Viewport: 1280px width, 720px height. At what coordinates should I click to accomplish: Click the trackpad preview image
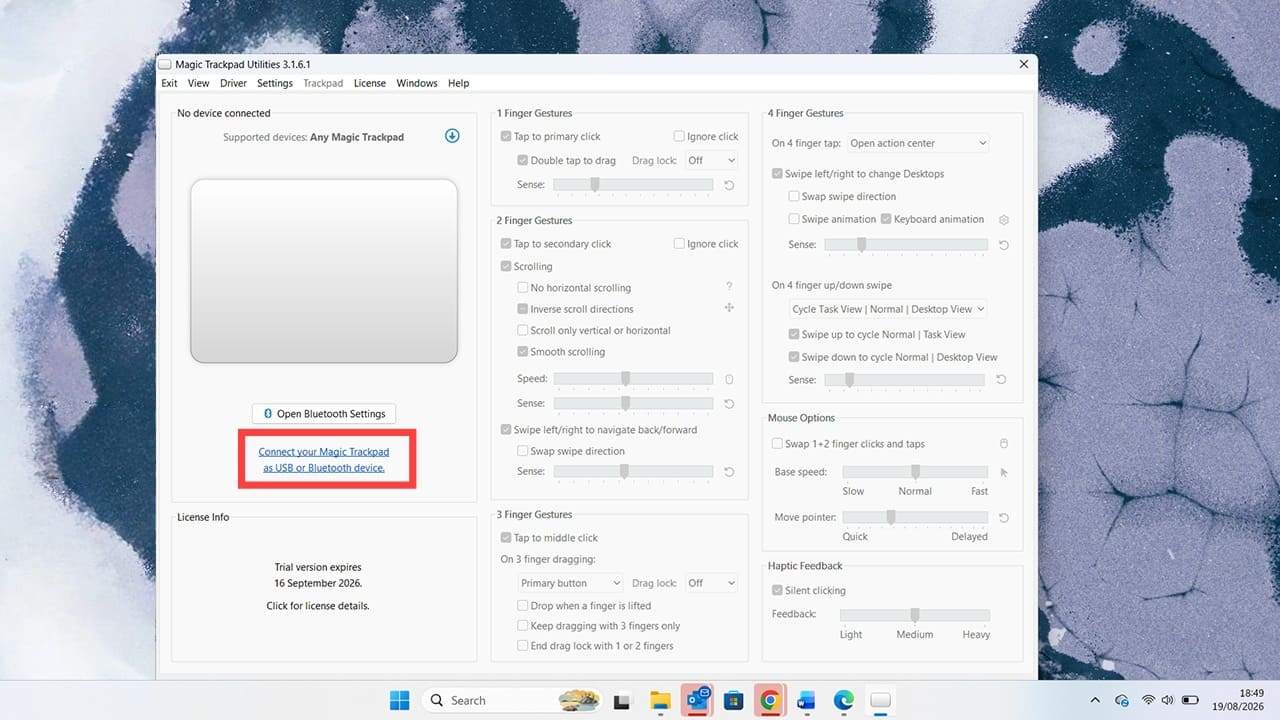(324, 271)
